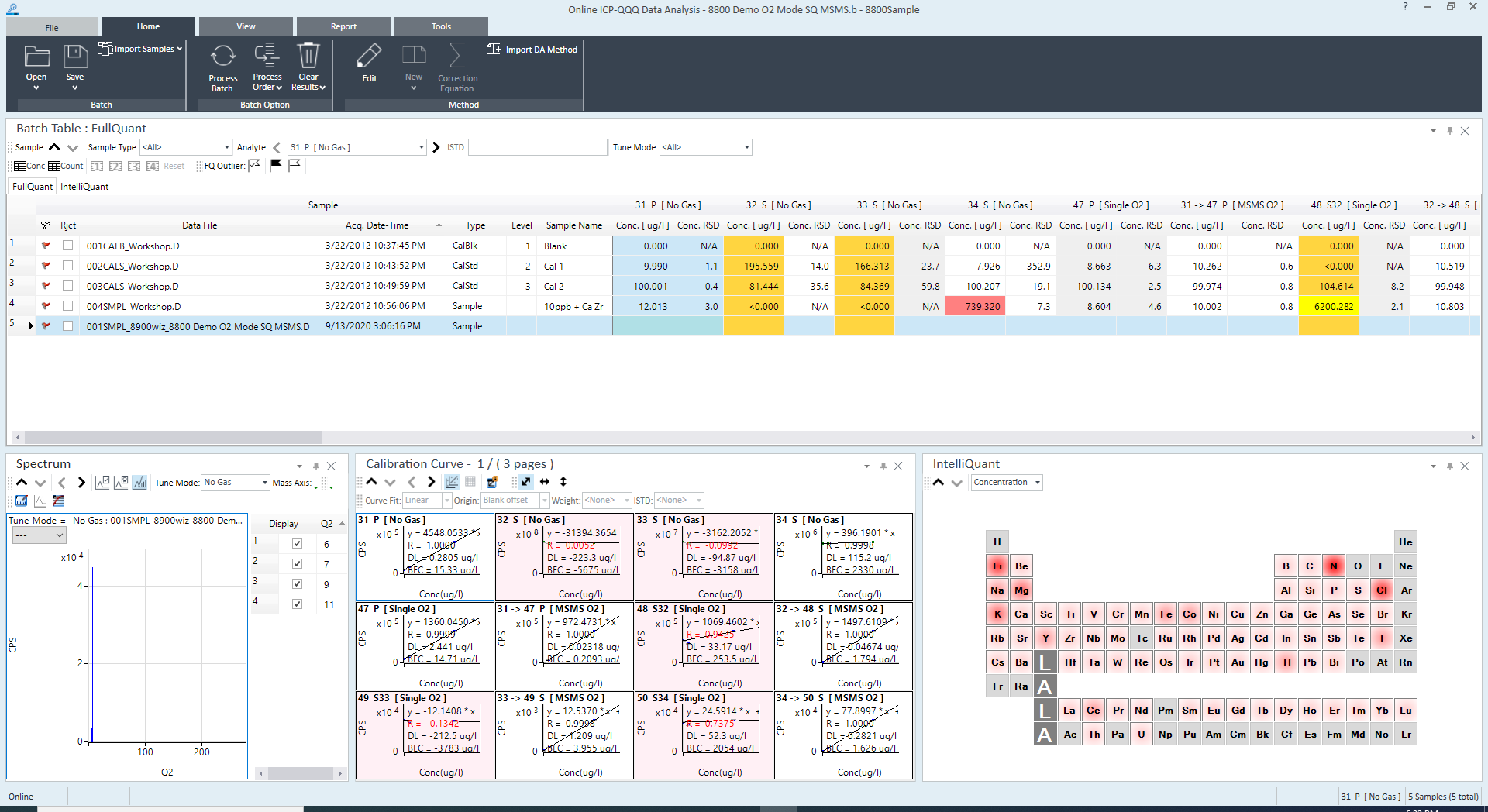Switch to the IntelliQuant table tab
This screenshot has width=1488, height=812.
point(84,187)
